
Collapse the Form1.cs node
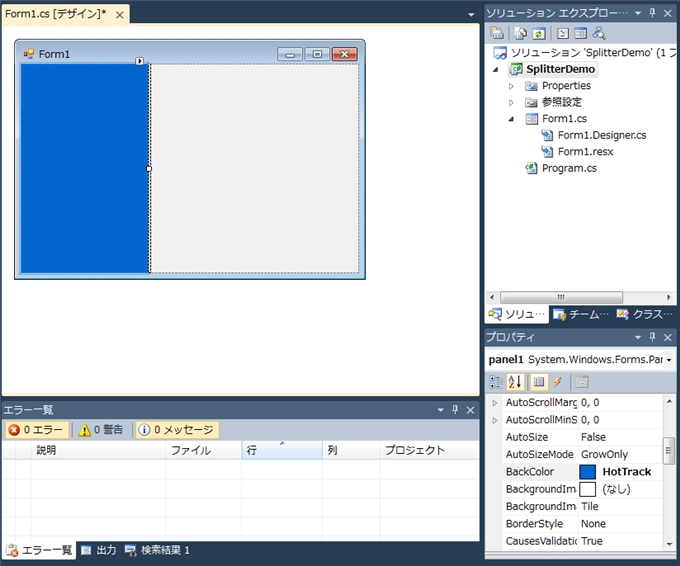point(511,119)
